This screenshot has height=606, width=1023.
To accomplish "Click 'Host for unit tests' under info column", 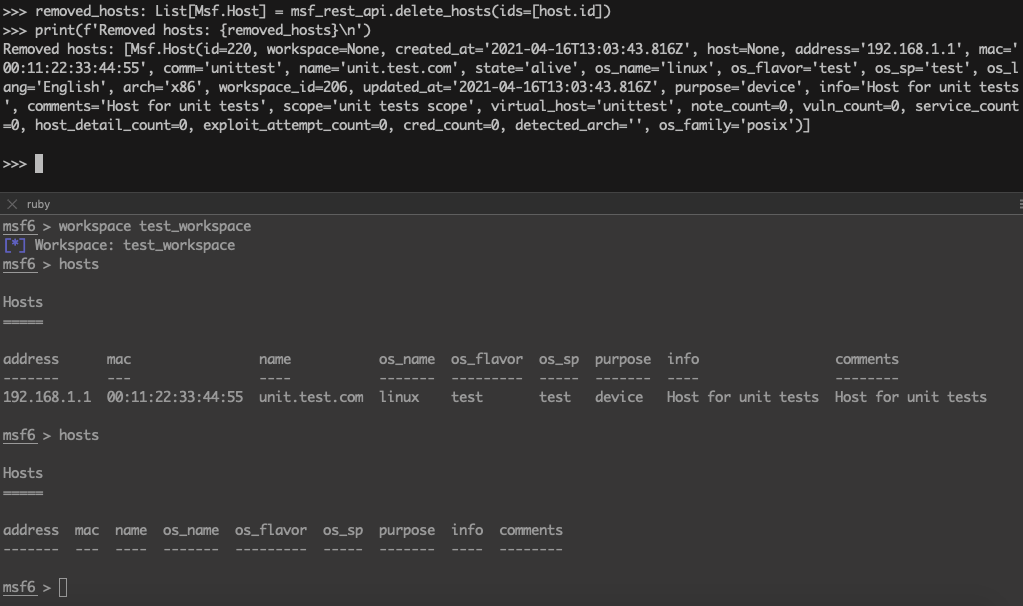I will click(x=742, y=397).
